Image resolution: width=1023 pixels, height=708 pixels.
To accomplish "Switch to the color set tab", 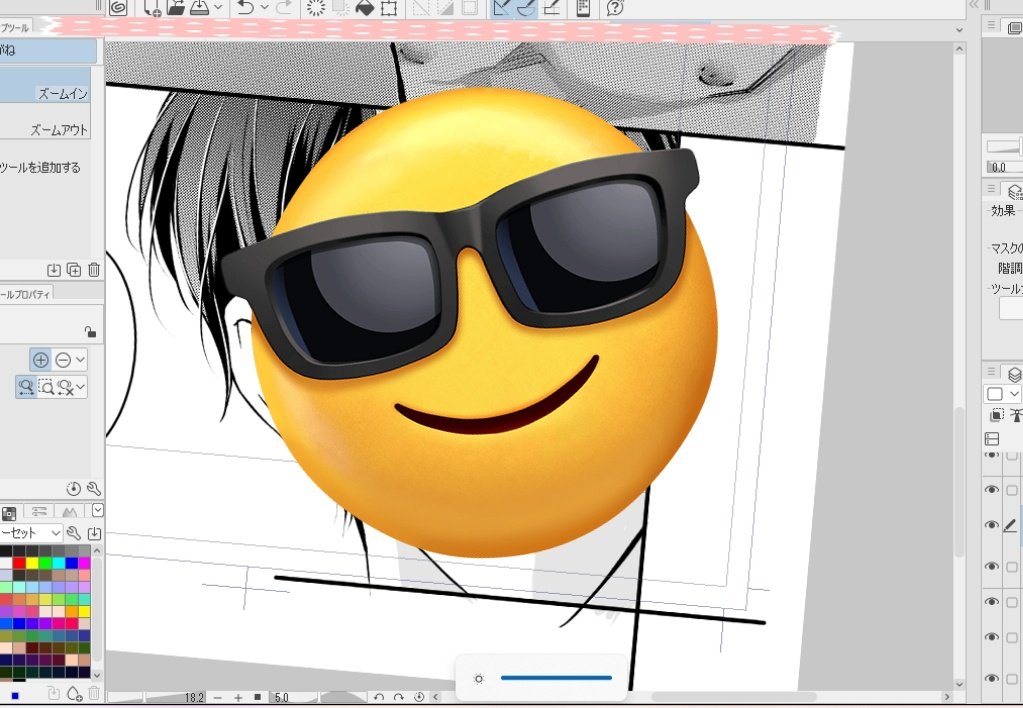I will [9, 513].
